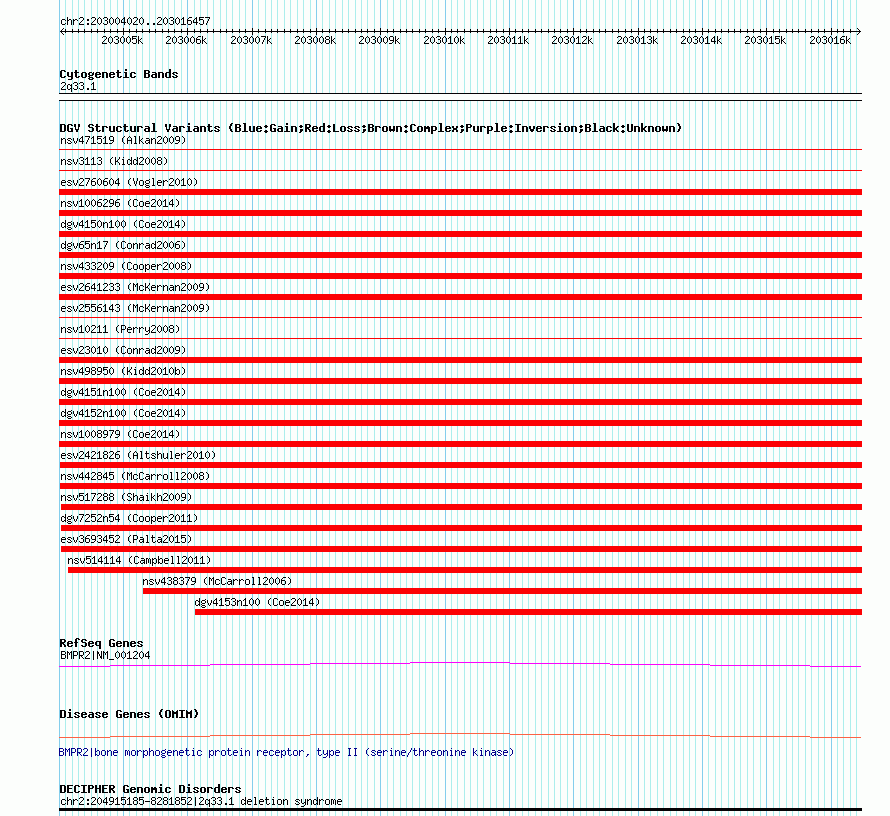Click the chr2:203004020..203016457 coordinate label
The height and width of the screenshot is (816, 890).
(x=135, y=21)
